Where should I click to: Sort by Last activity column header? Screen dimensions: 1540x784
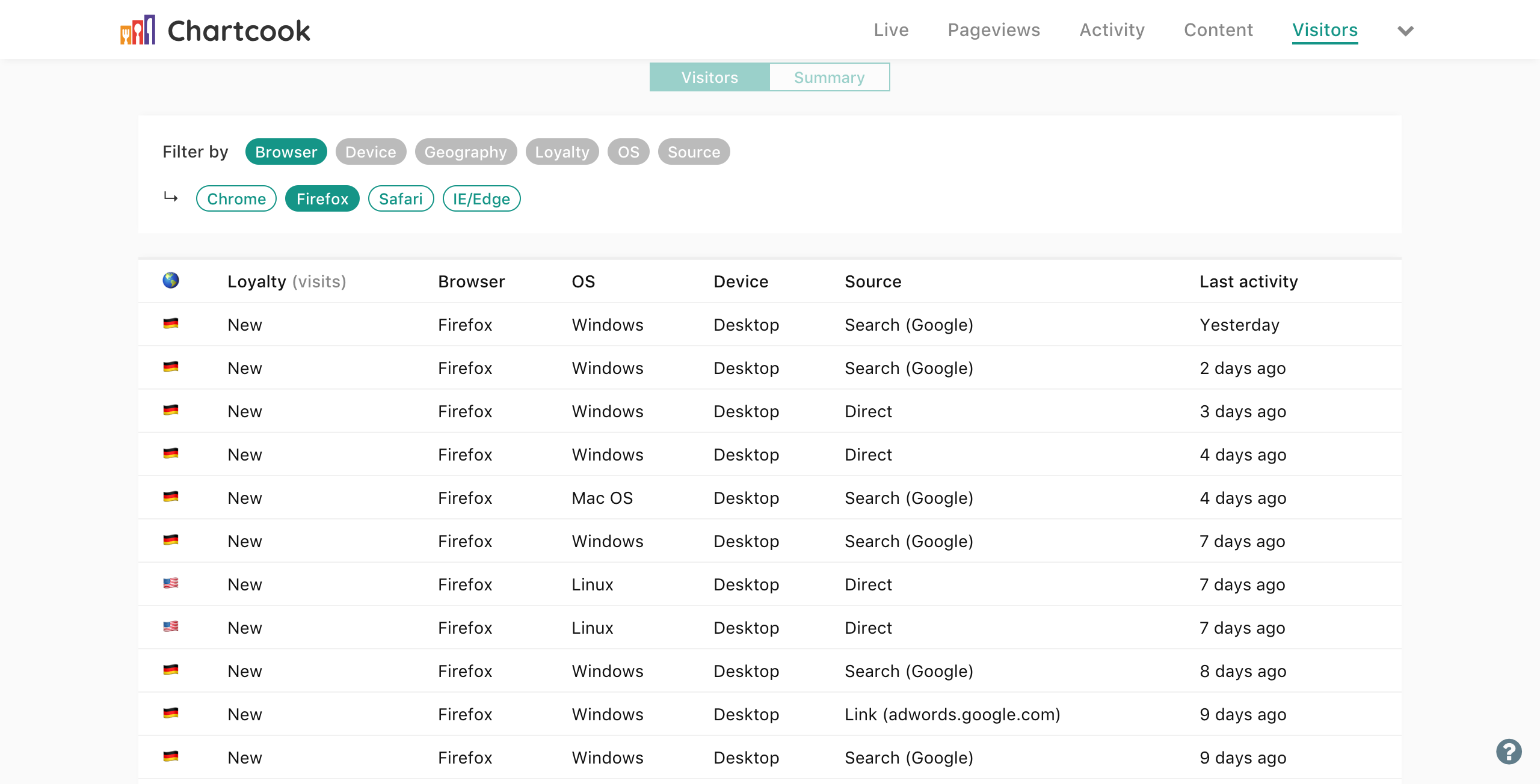pyautogui.click(x=1248, y=281)
